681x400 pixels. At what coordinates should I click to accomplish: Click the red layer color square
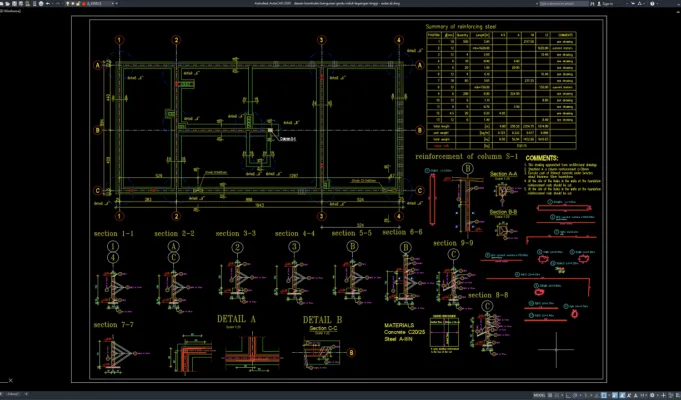(x=84, y=3)
